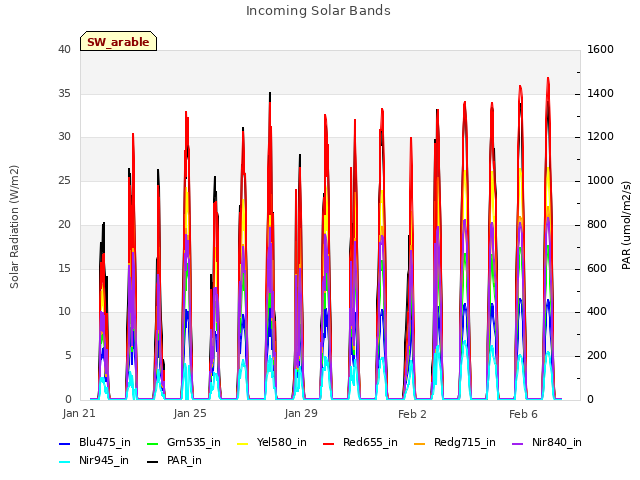This screenshot has width=640, height=480.
Task: Click the Nir840_in legend label
Action: [557, 442]
